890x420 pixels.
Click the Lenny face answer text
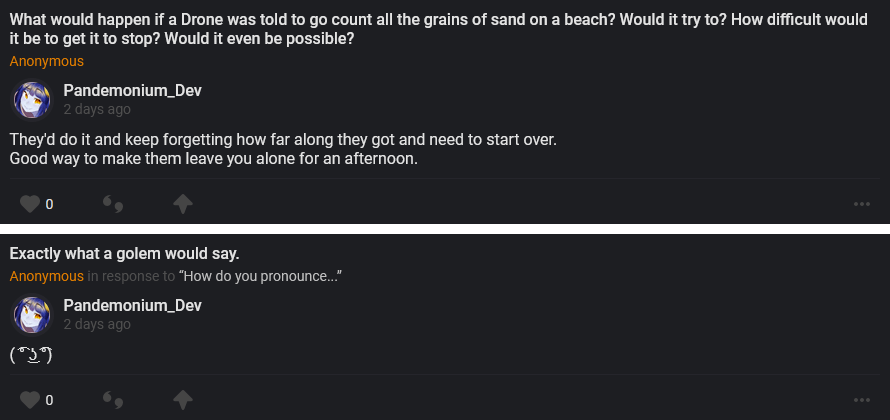point(30,354)
